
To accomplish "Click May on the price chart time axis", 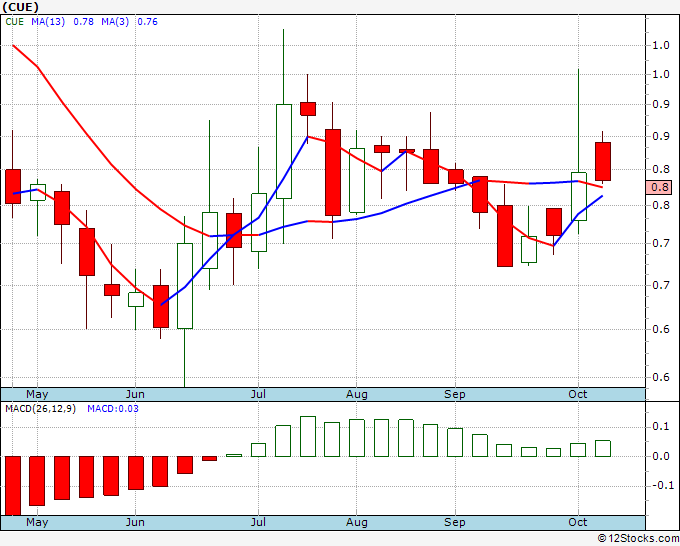I will click(37, 394).
